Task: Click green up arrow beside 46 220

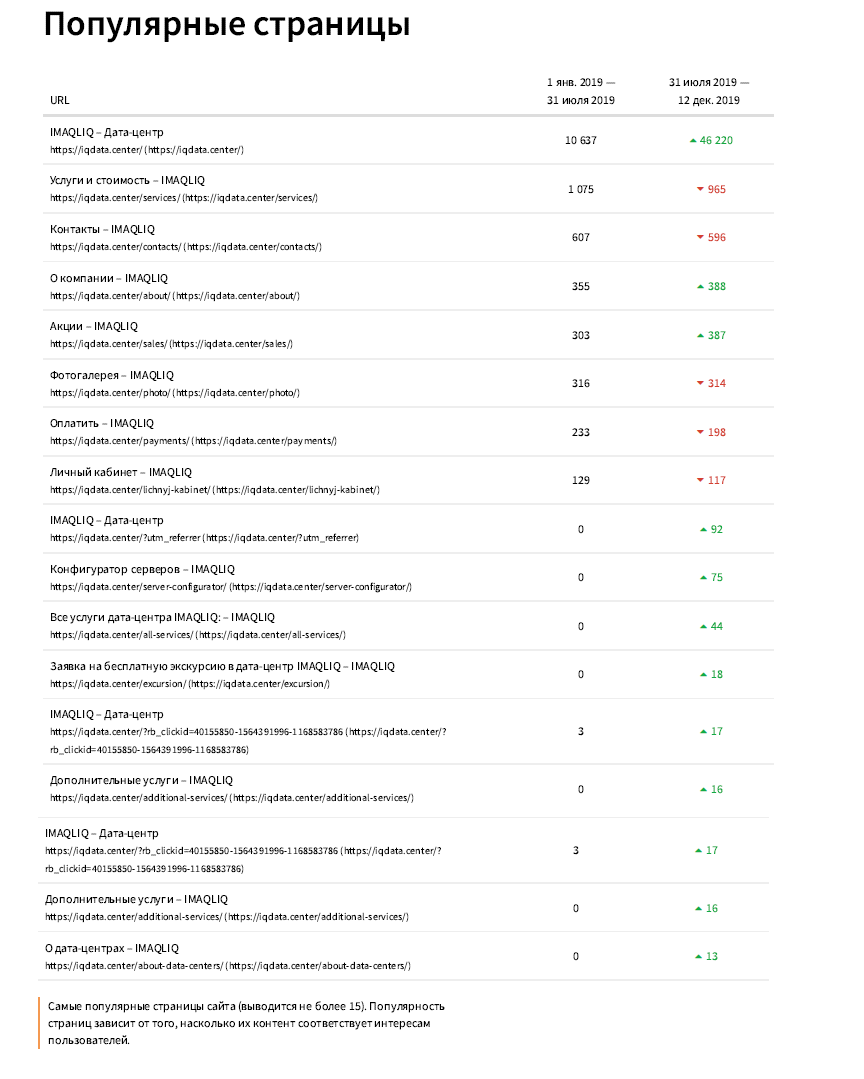Action: point(693,140)
